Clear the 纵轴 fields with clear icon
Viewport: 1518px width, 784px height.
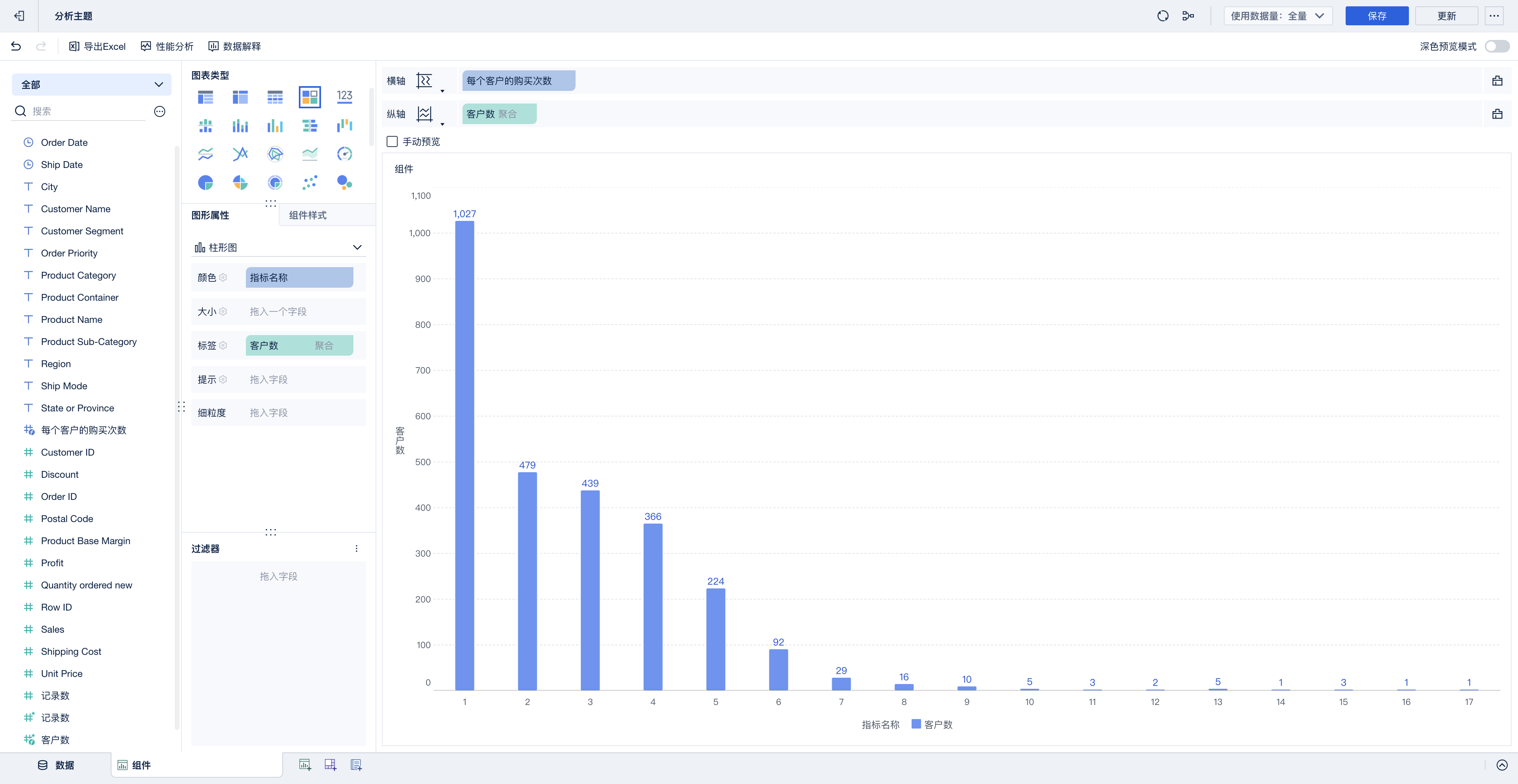pos(1497,114)
